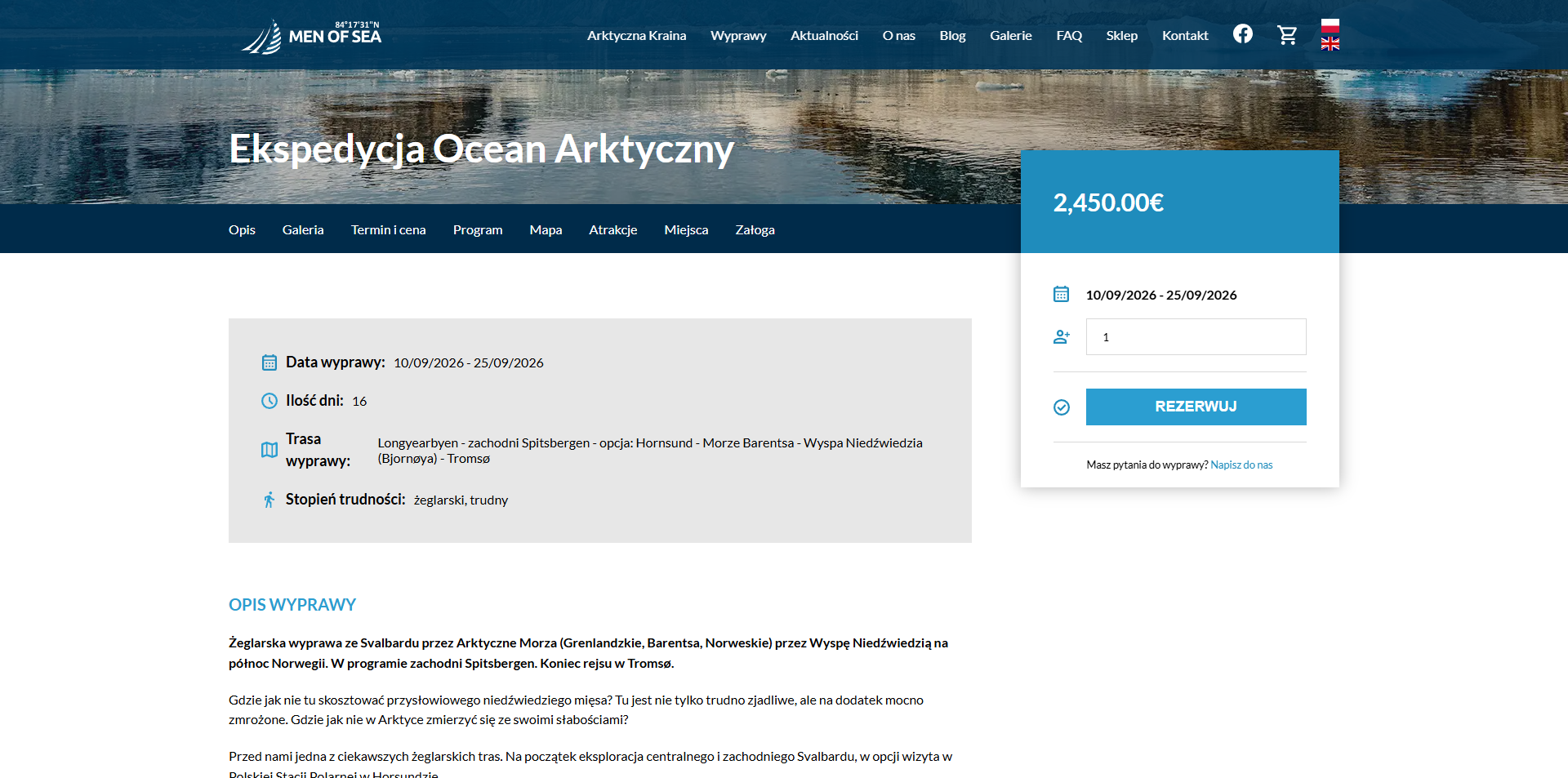Click the walking figure icon by Stopień trudności
Image resolution: width=1568 pixels, height=778 pixels.
269,500
